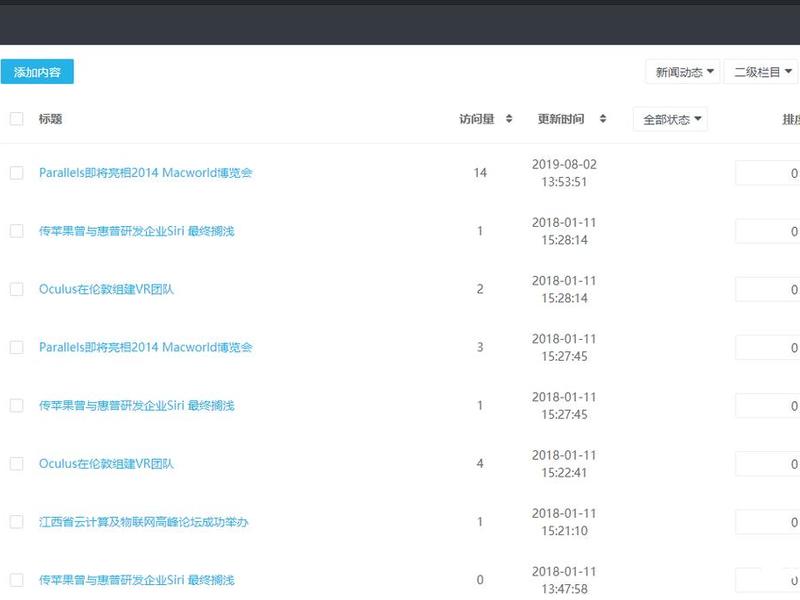
Task: Open the 全部状态 filter dropdown
Action: [x=670, y=119]
